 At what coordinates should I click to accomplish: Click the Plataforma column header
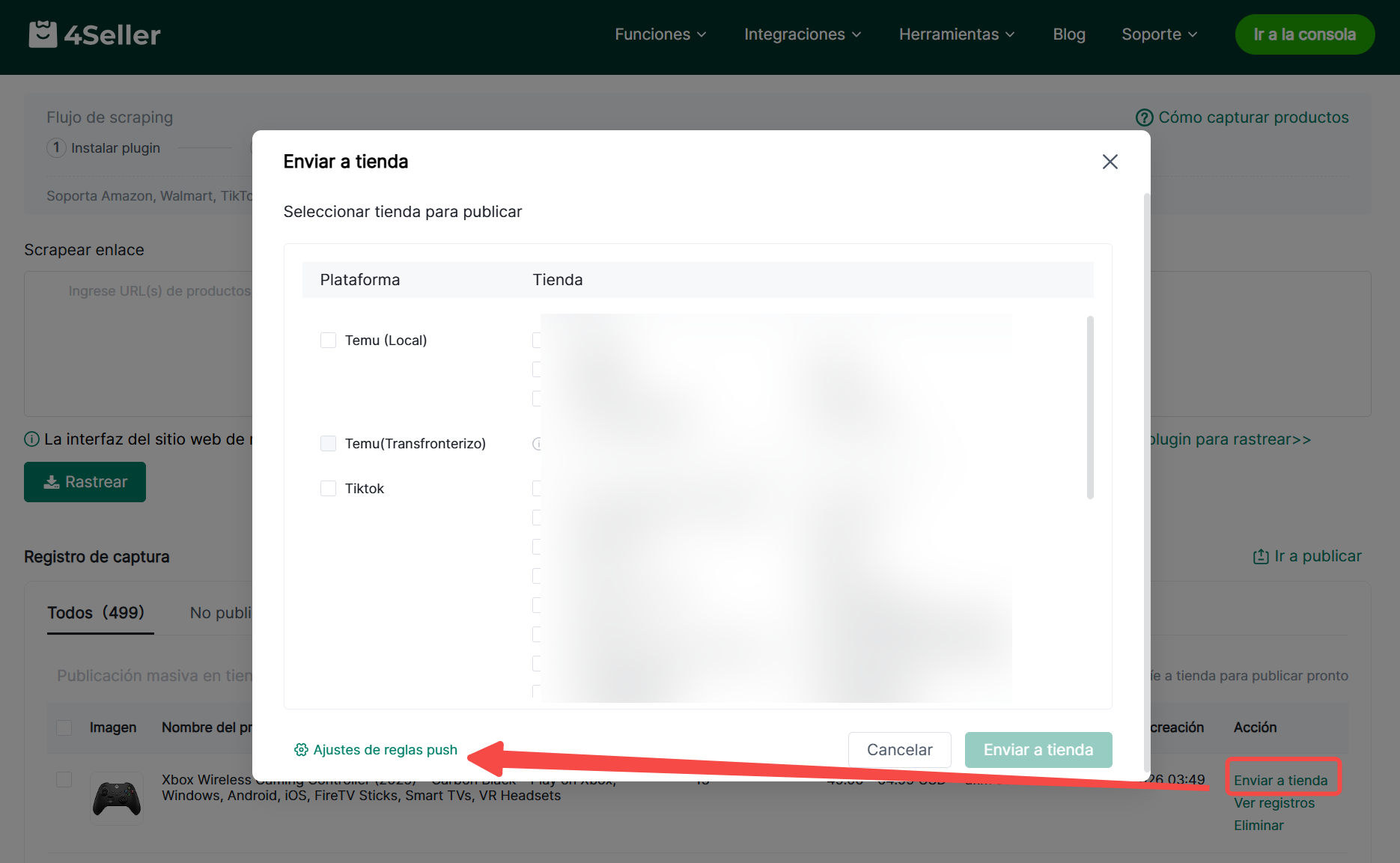[x=360, y=280]
